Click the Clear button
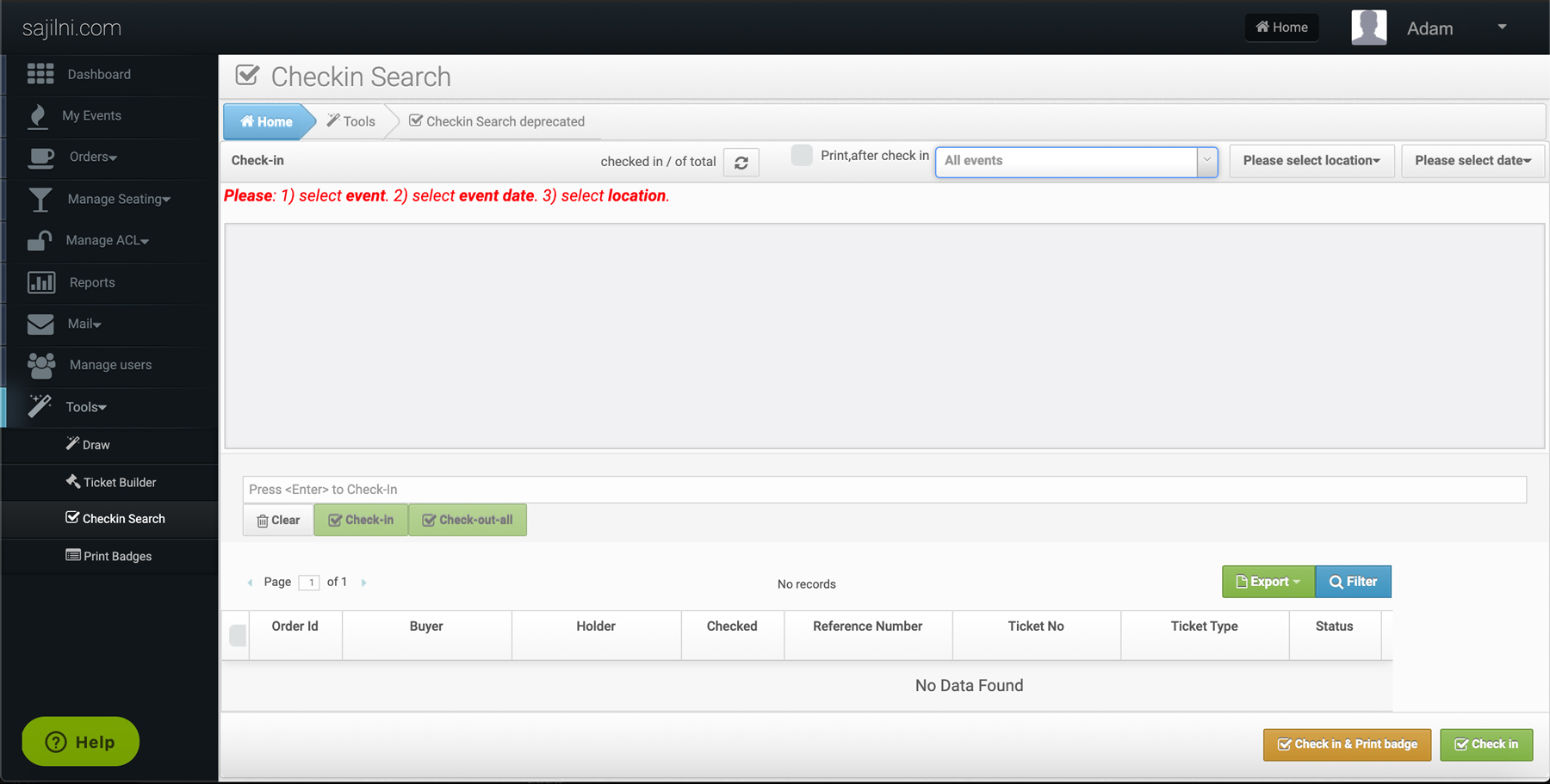 pyautogui.click(x=278, y=521)
